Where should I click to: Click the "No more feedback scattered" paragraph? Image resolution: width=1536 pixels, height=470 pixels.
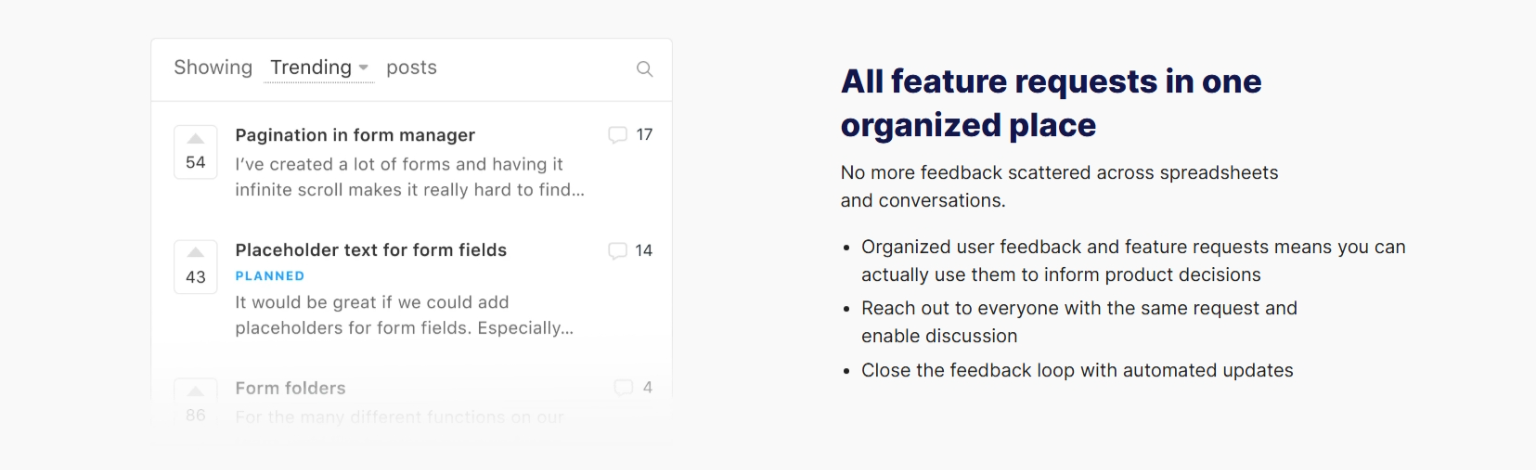point(1059,186)
